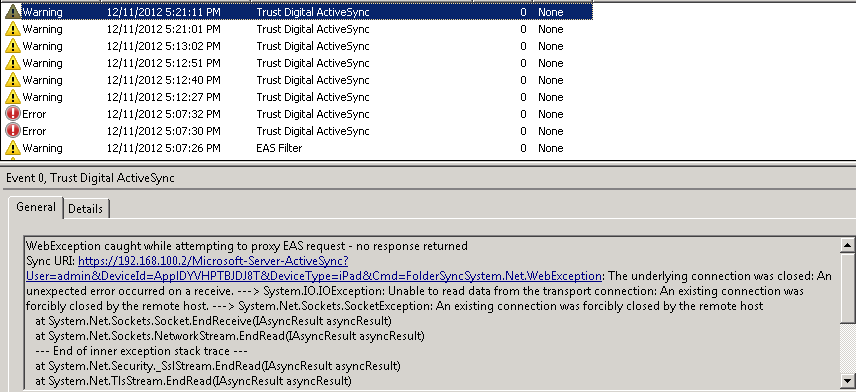Click the event description scrollbar thumb
This screenshot has height=392, width=856.
coord(847,287)
